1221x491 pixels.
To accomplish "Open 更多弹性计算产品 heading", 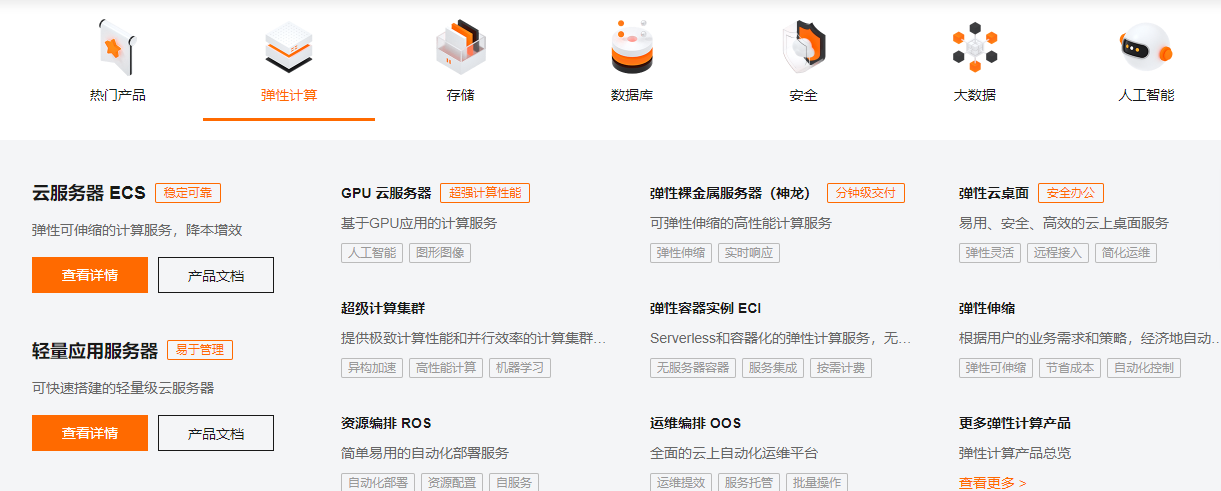I will tap(1015, 423).
